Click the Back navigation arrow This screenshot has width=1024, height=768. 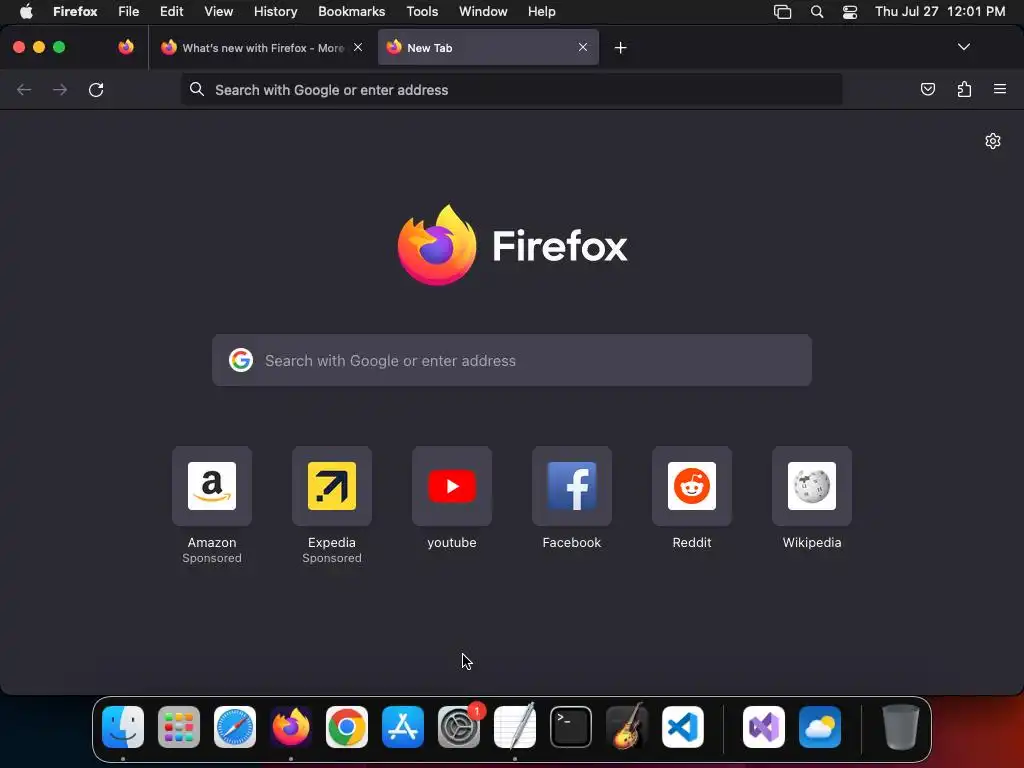click(x=24, y=89)
